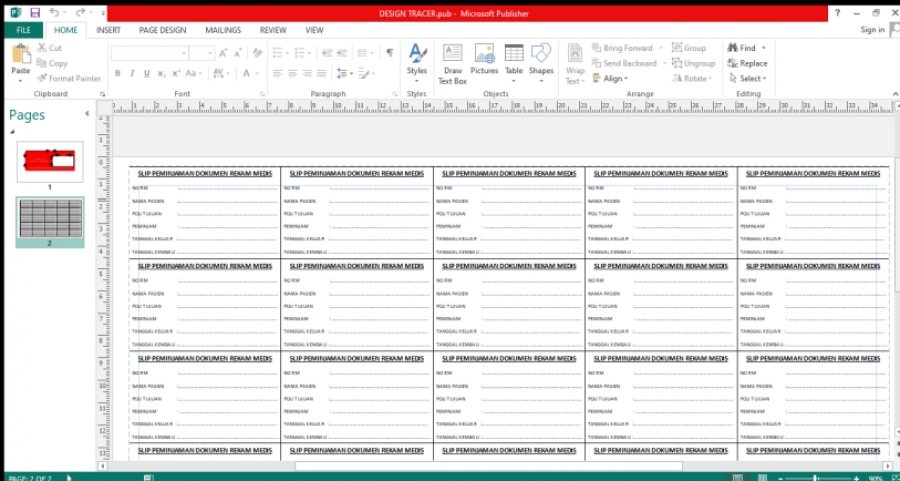Click the zoom in plus button

coord(856,478)
